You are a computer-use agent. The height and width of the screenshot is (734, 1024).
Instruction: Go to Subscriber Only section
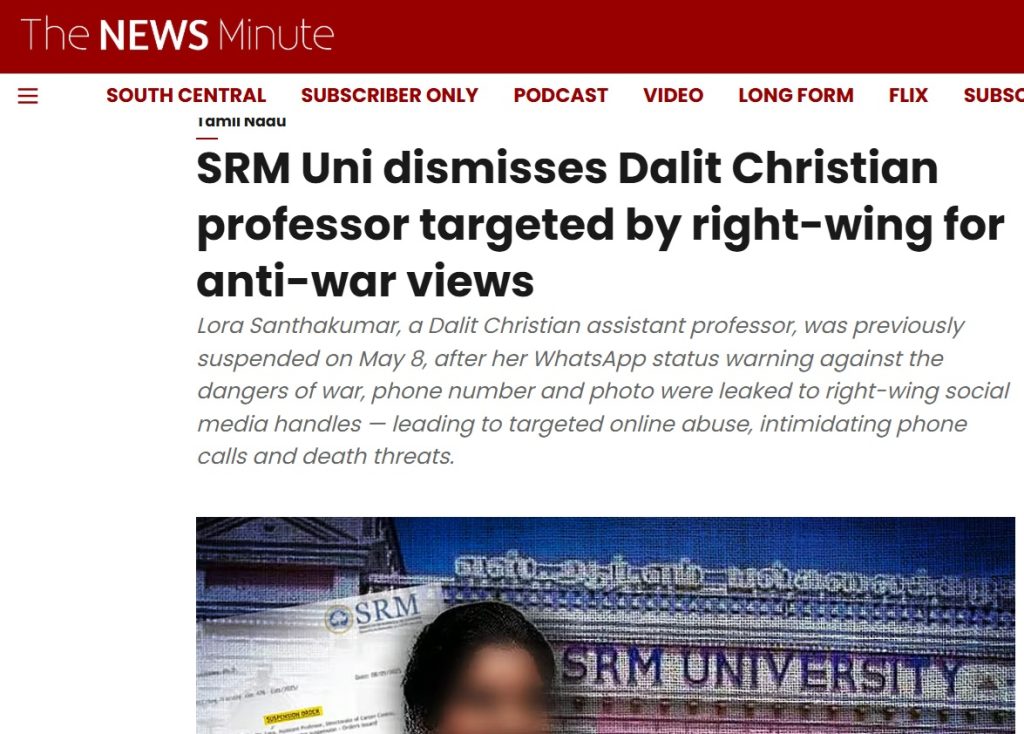[x=389, y=95]
